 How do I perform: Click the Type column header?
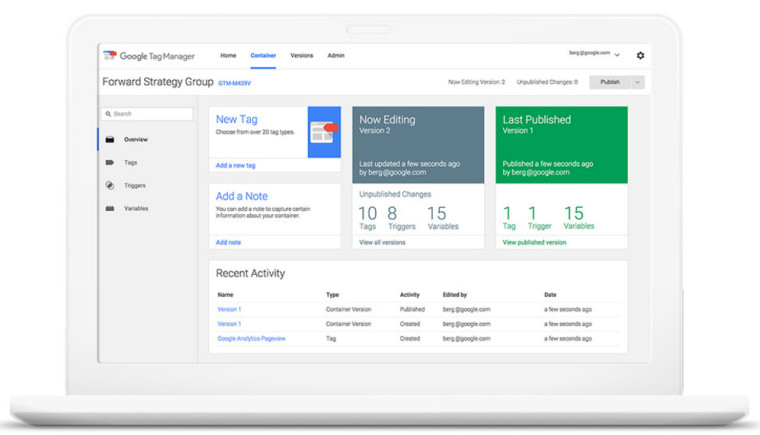click(332, 295)
